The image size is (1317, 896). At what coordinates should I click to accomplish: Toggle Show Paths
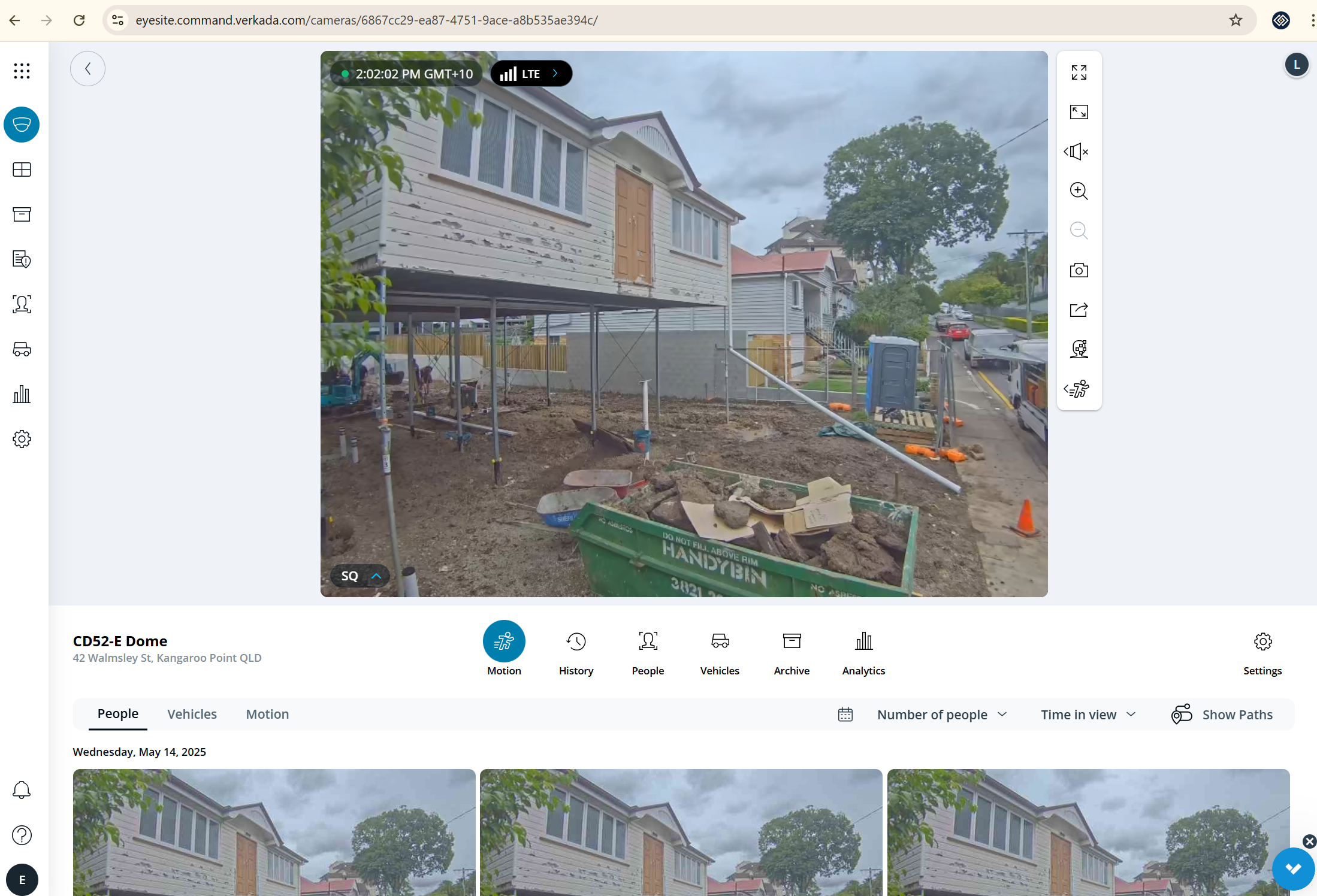click(1222, 715)
